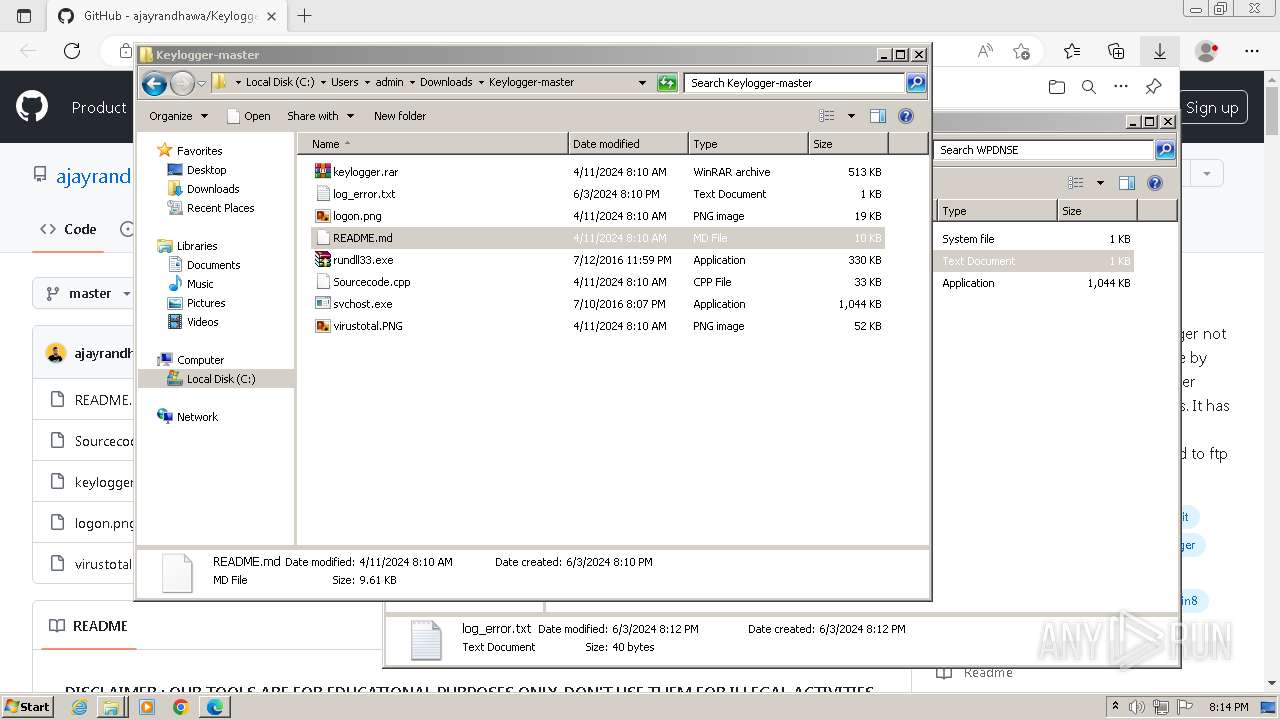The width and height of the screenshot is (1280, 720).
Task: Toggle preview pane in WPDNSE window
Action: tap(1127, 183)
